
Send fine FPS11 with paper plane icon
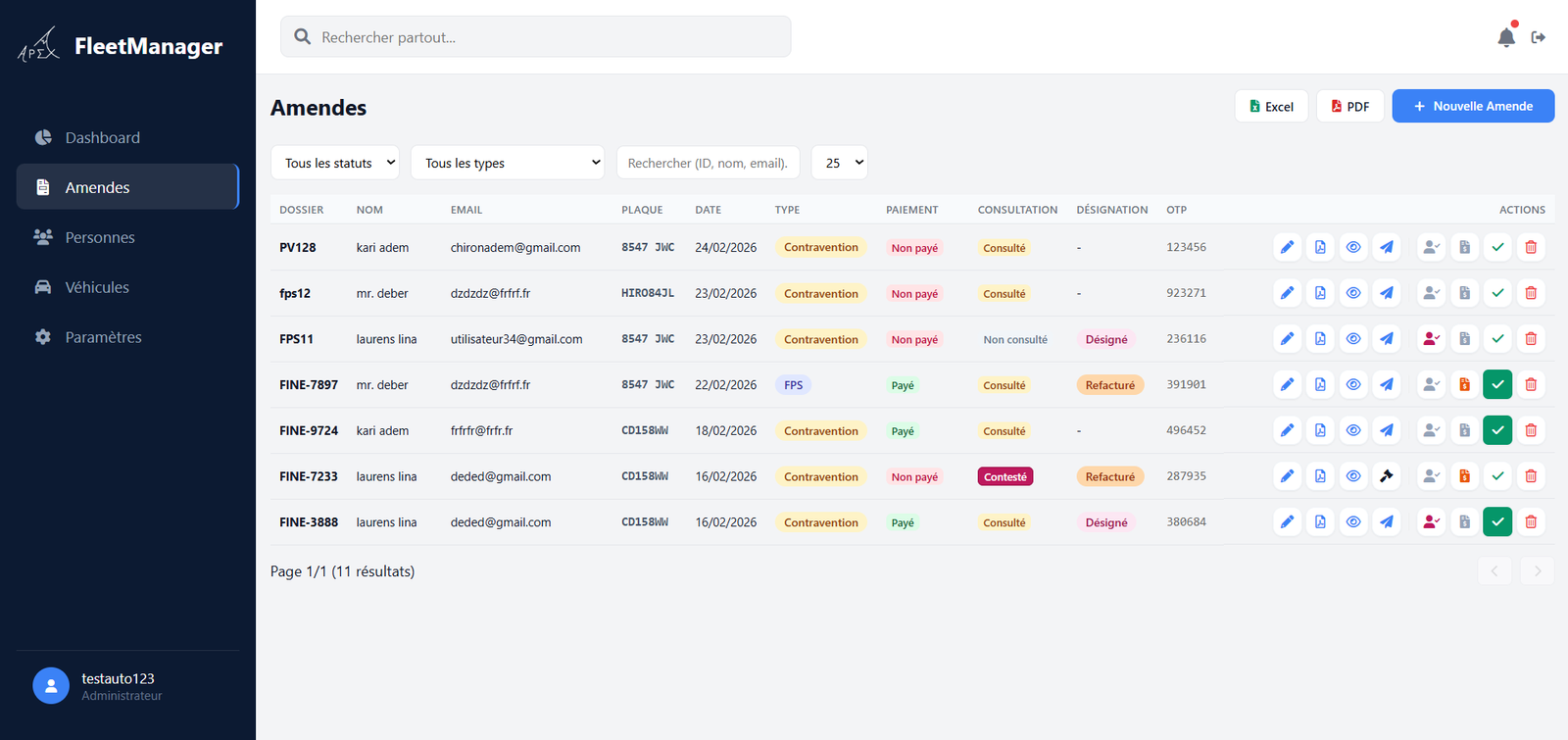point(1387,339)
